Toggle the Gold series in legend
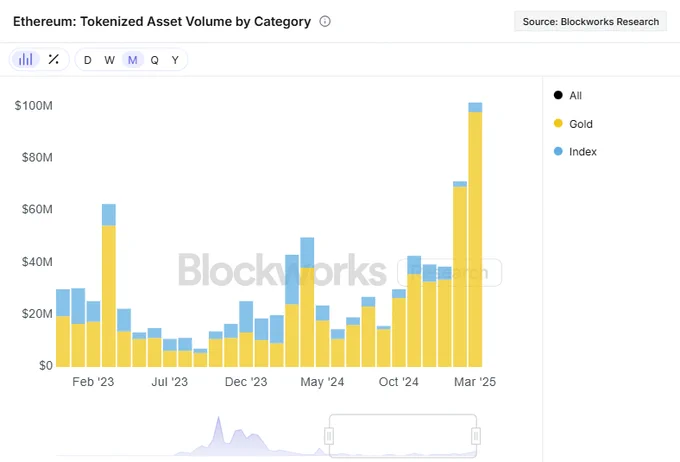This screenshot has width=680, height=462. tap(573, 124)
